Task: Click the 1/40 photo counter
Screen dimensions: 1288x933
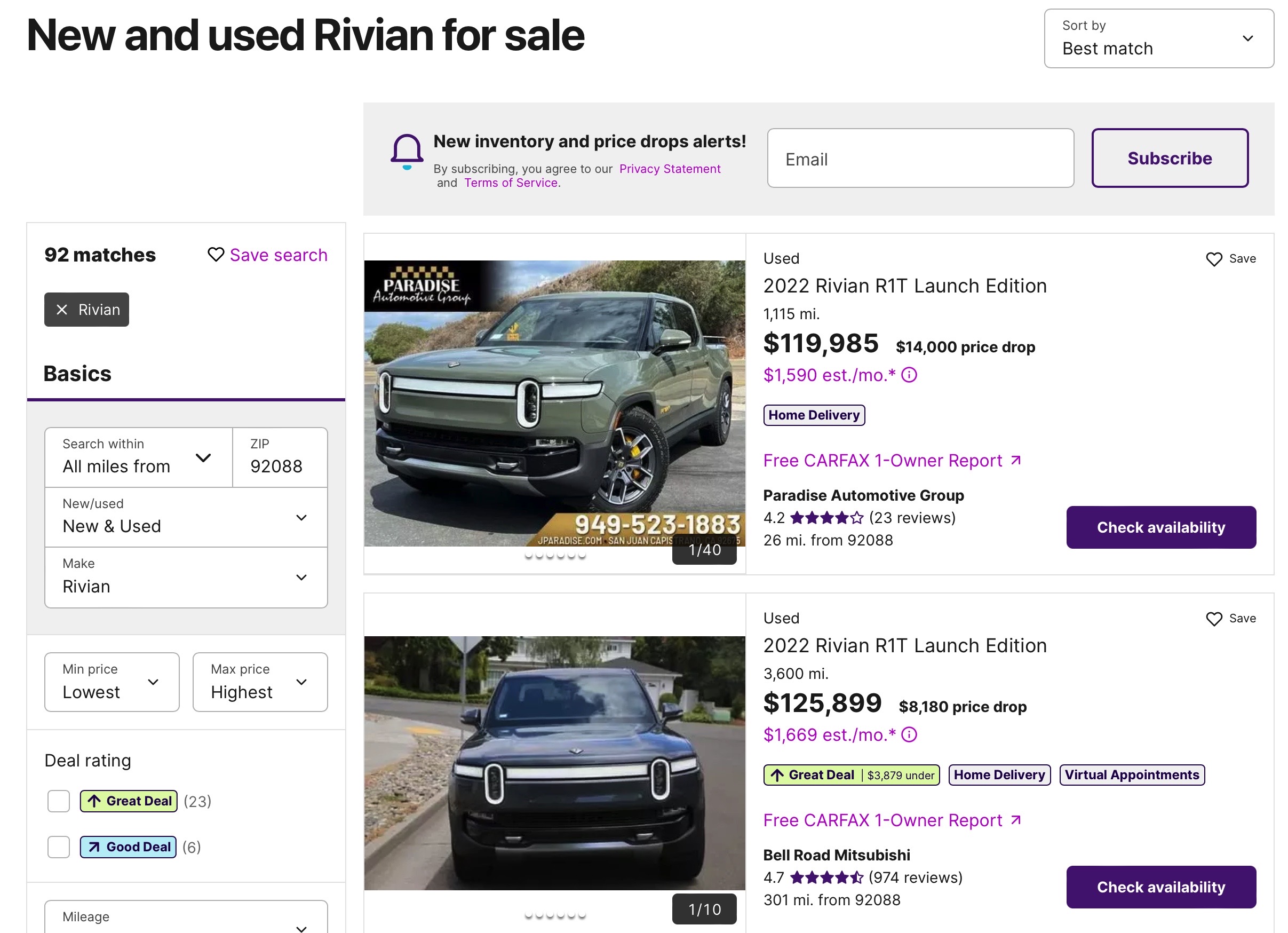Action: [x=704, y=550]
